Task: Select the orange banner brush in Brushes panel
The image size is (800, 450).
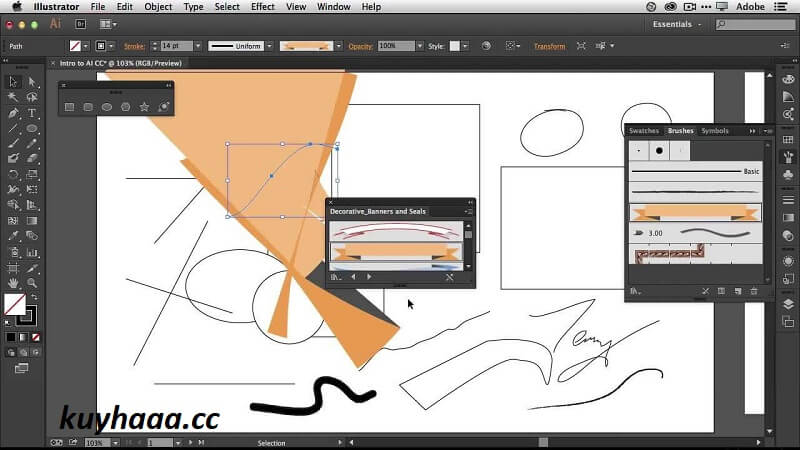Action: [695, 213]
